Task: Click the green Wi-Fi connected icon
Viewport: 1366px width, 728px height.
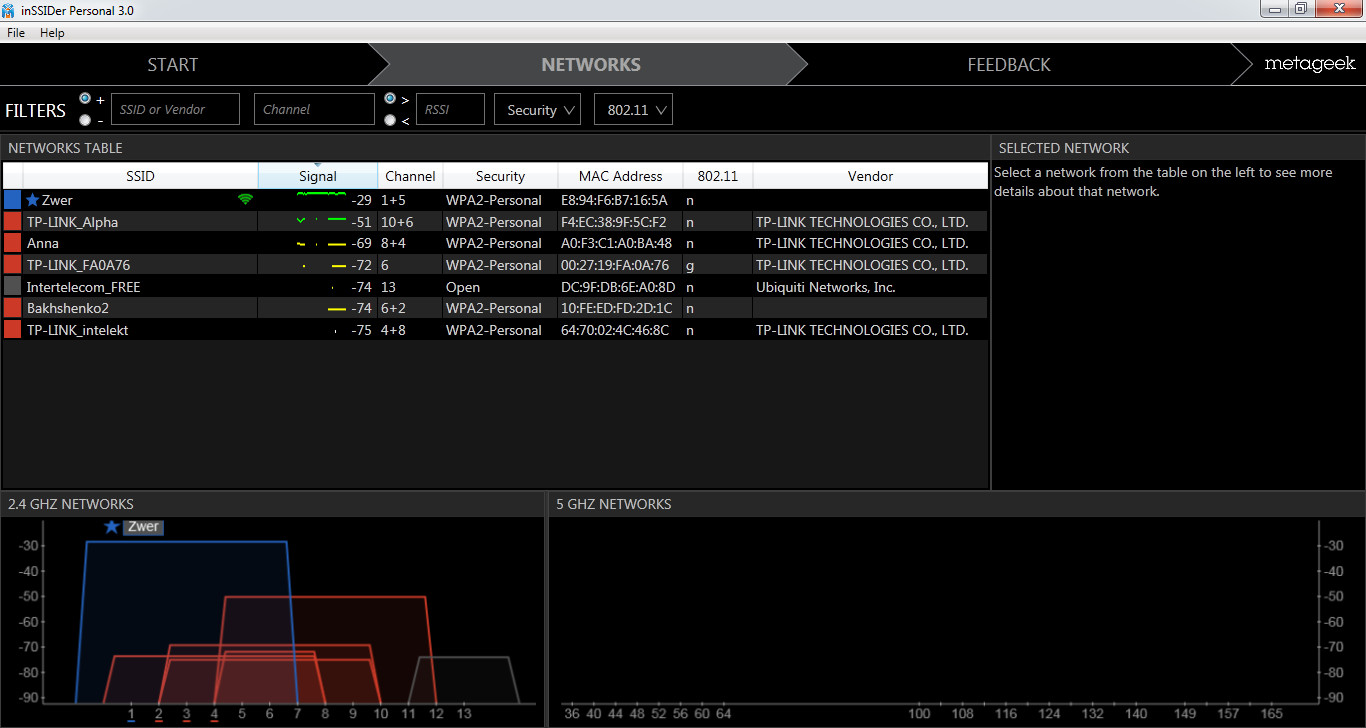Action: pos(245,200)
